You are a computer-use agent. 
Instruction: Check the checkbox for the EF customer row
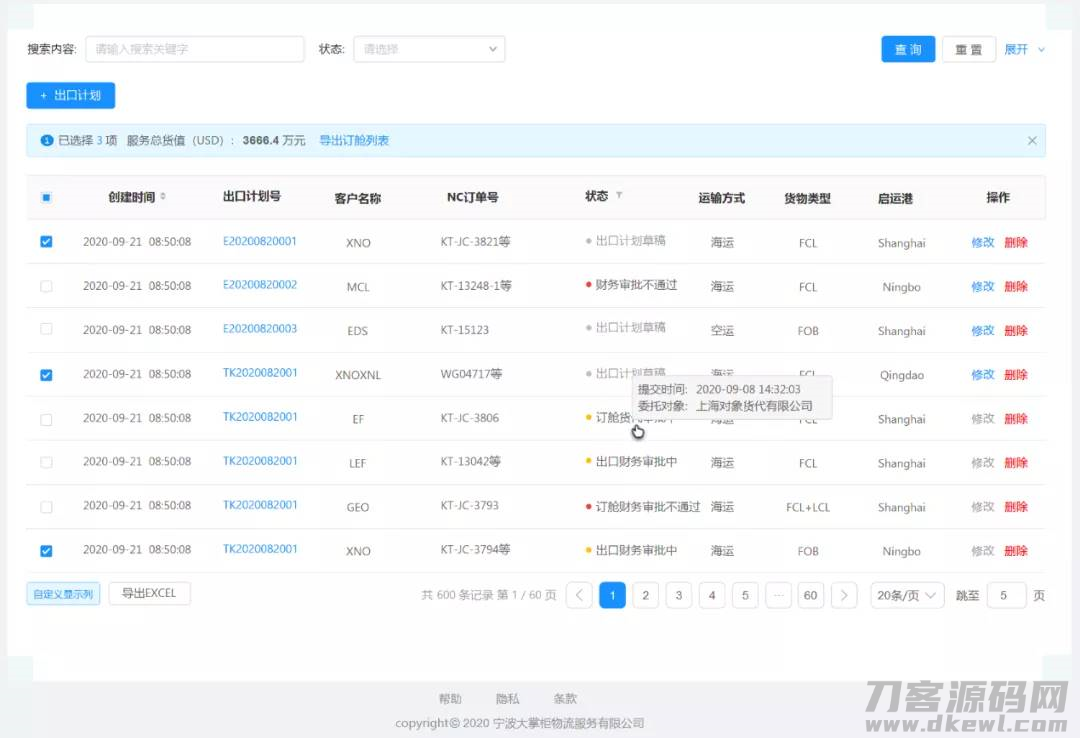(x=46, y=419)
